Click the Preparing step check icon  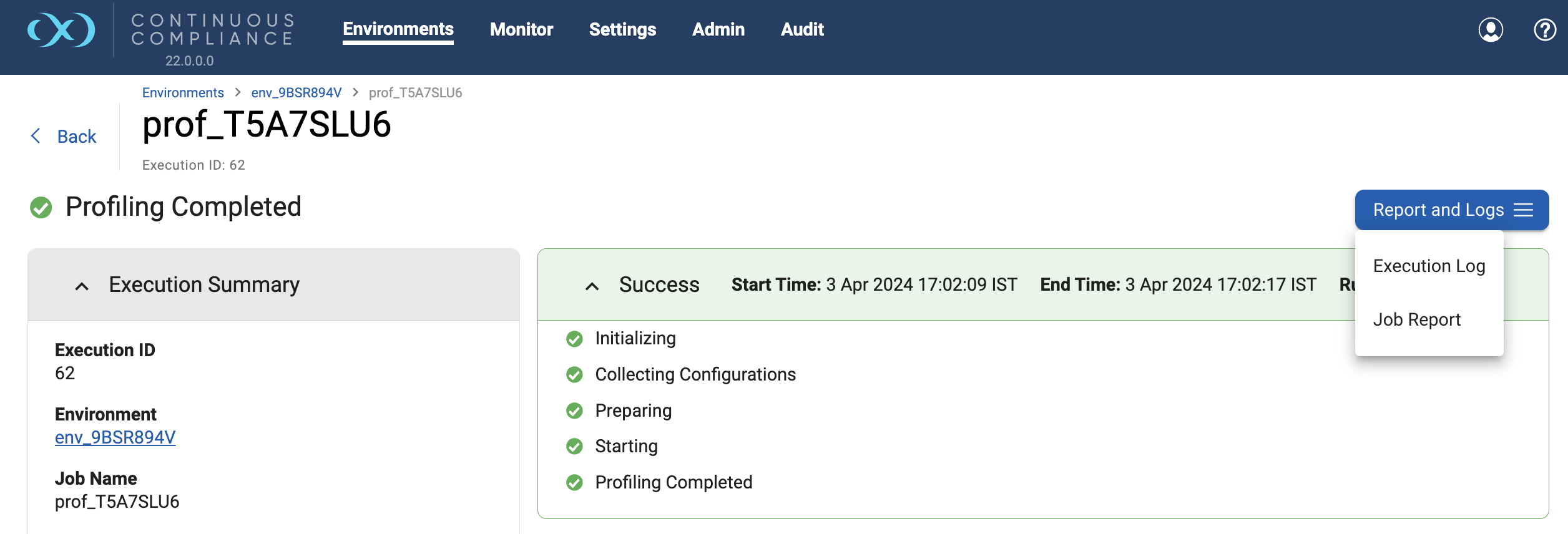point(574,411)
